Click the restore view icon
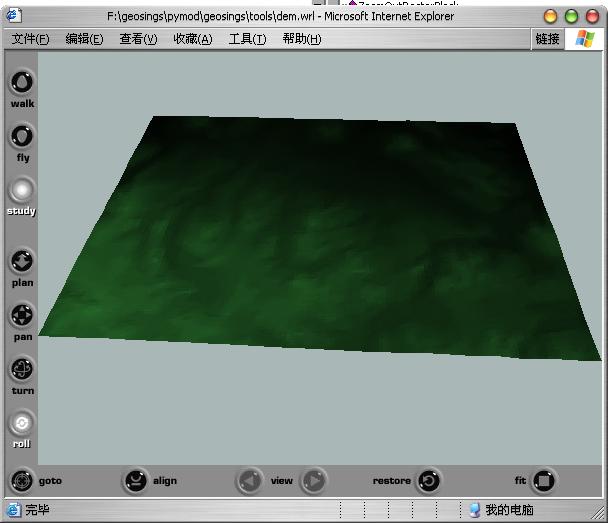This screenshot has width=608, height=523. (x=428, y=481)
